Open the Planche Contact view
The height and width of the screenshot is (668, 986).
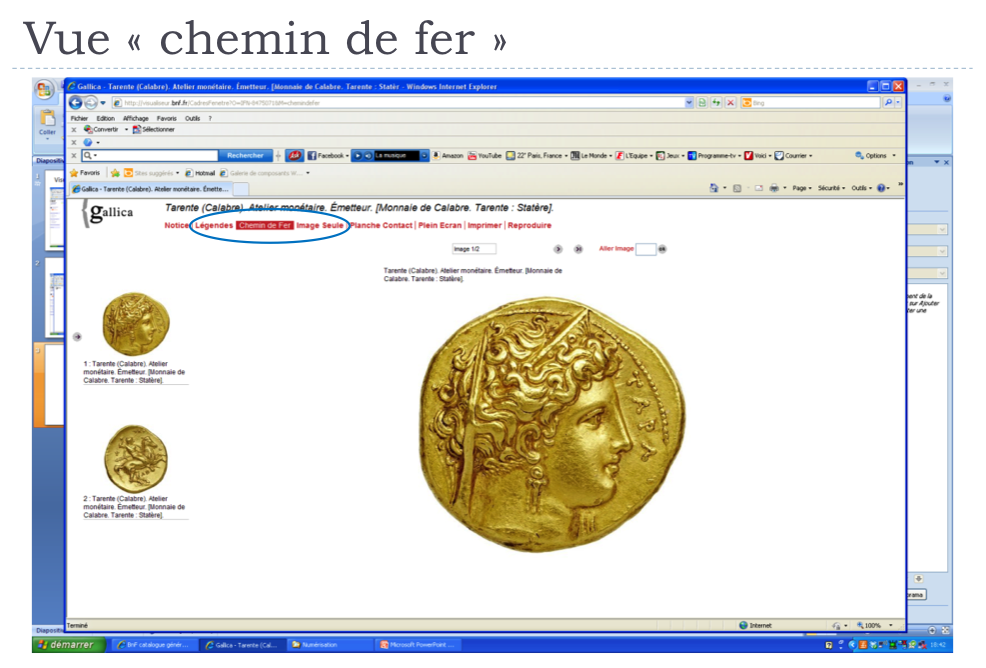381,225
